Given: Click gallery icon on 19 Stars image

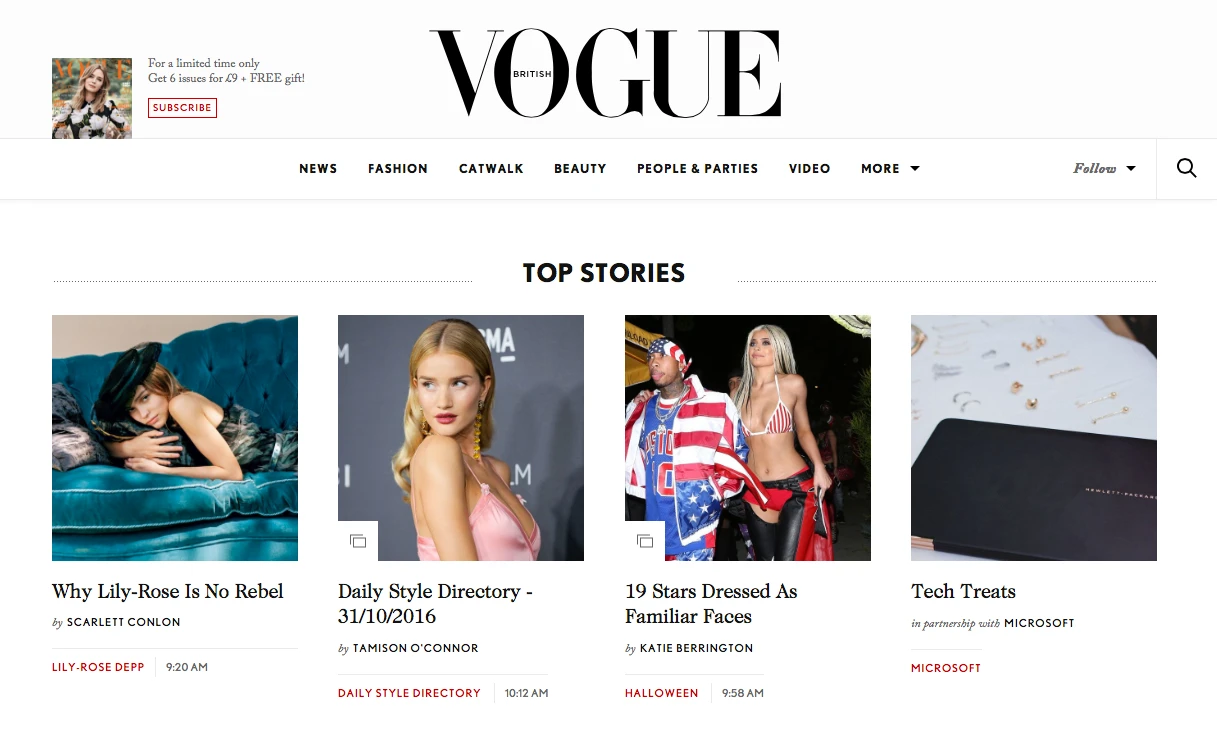Looking at the screenshot, I should click(x=645, y=541).
